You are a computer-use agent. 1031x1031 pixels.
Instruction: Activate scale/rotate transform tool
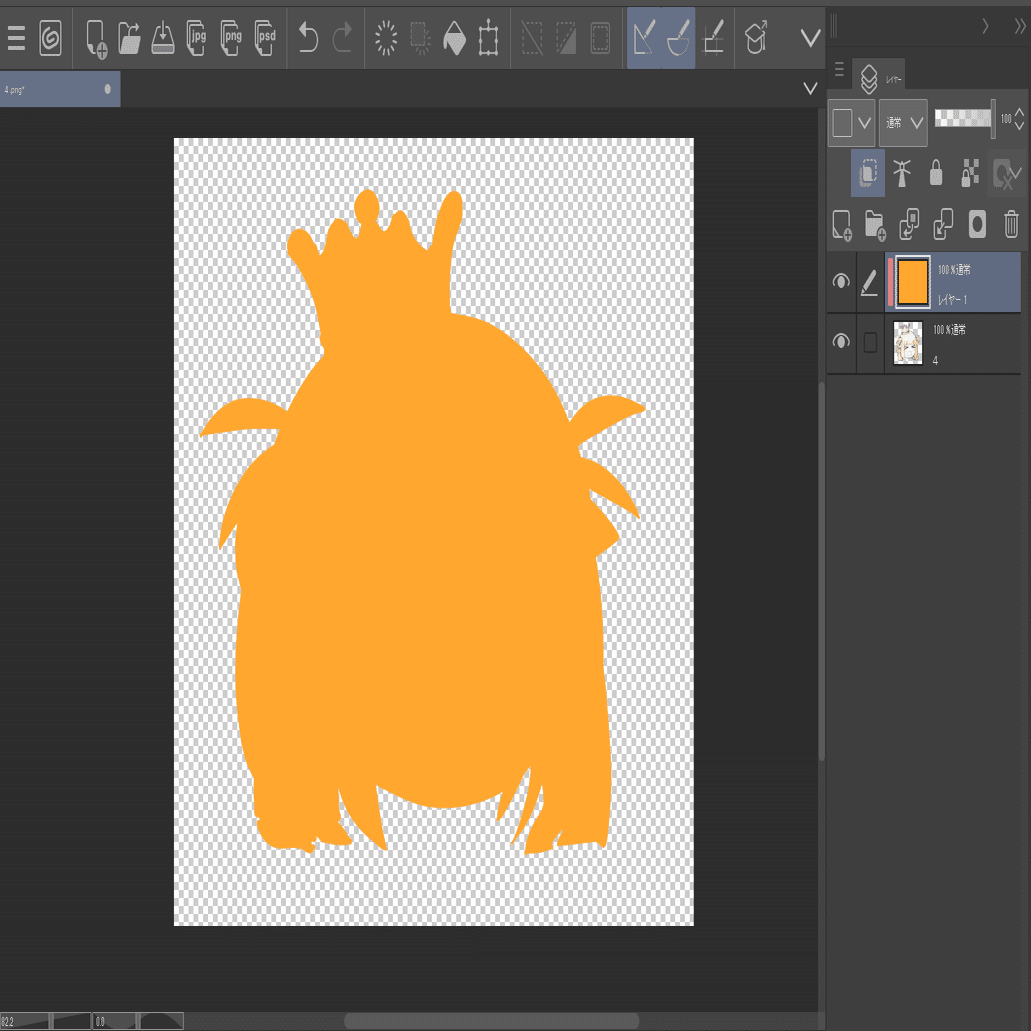click(x=488, y=37)
